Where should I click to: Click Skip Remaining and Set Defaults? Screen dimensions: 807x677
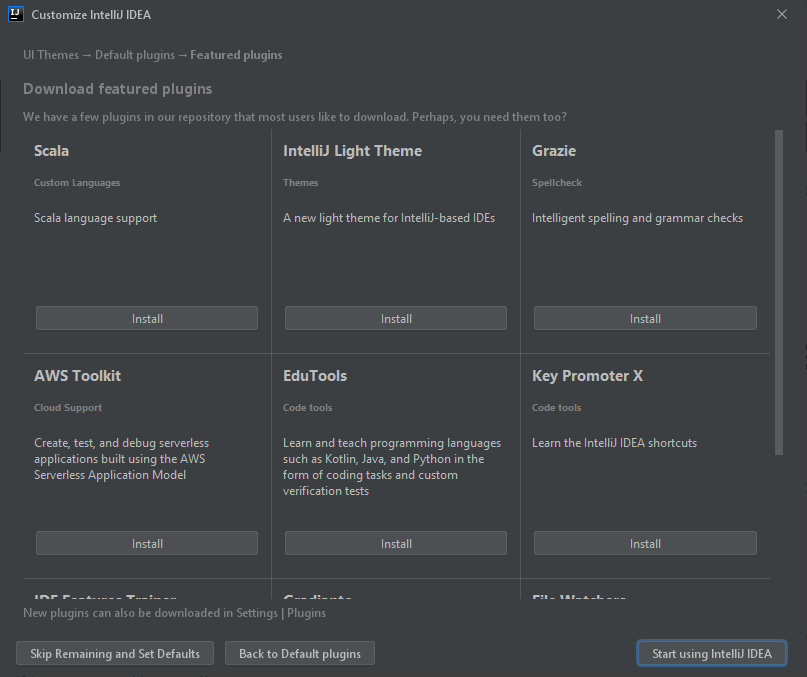(x=115, y=653)
